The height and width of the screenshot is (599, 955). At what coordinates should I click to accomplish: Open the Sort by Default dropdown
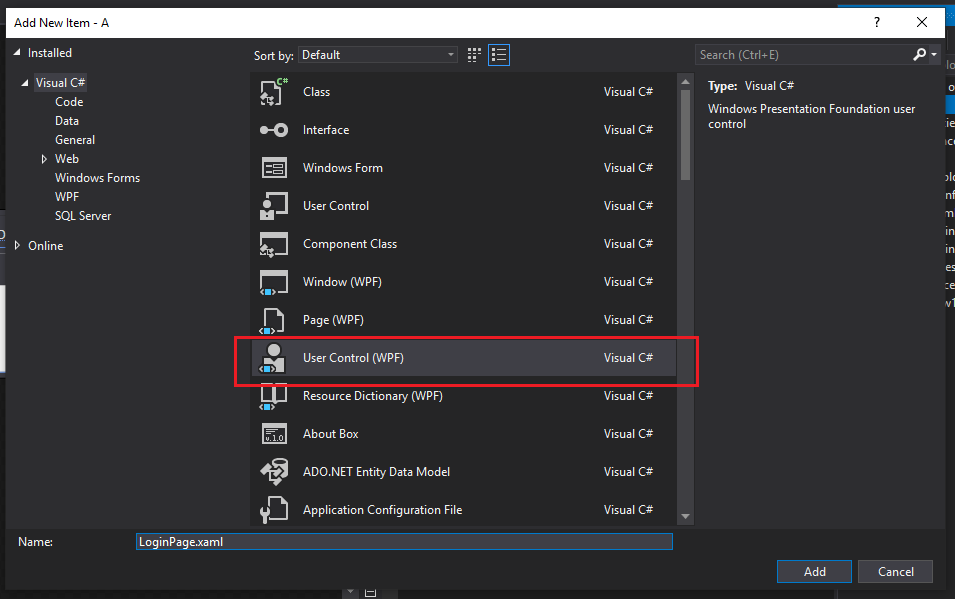378,55
